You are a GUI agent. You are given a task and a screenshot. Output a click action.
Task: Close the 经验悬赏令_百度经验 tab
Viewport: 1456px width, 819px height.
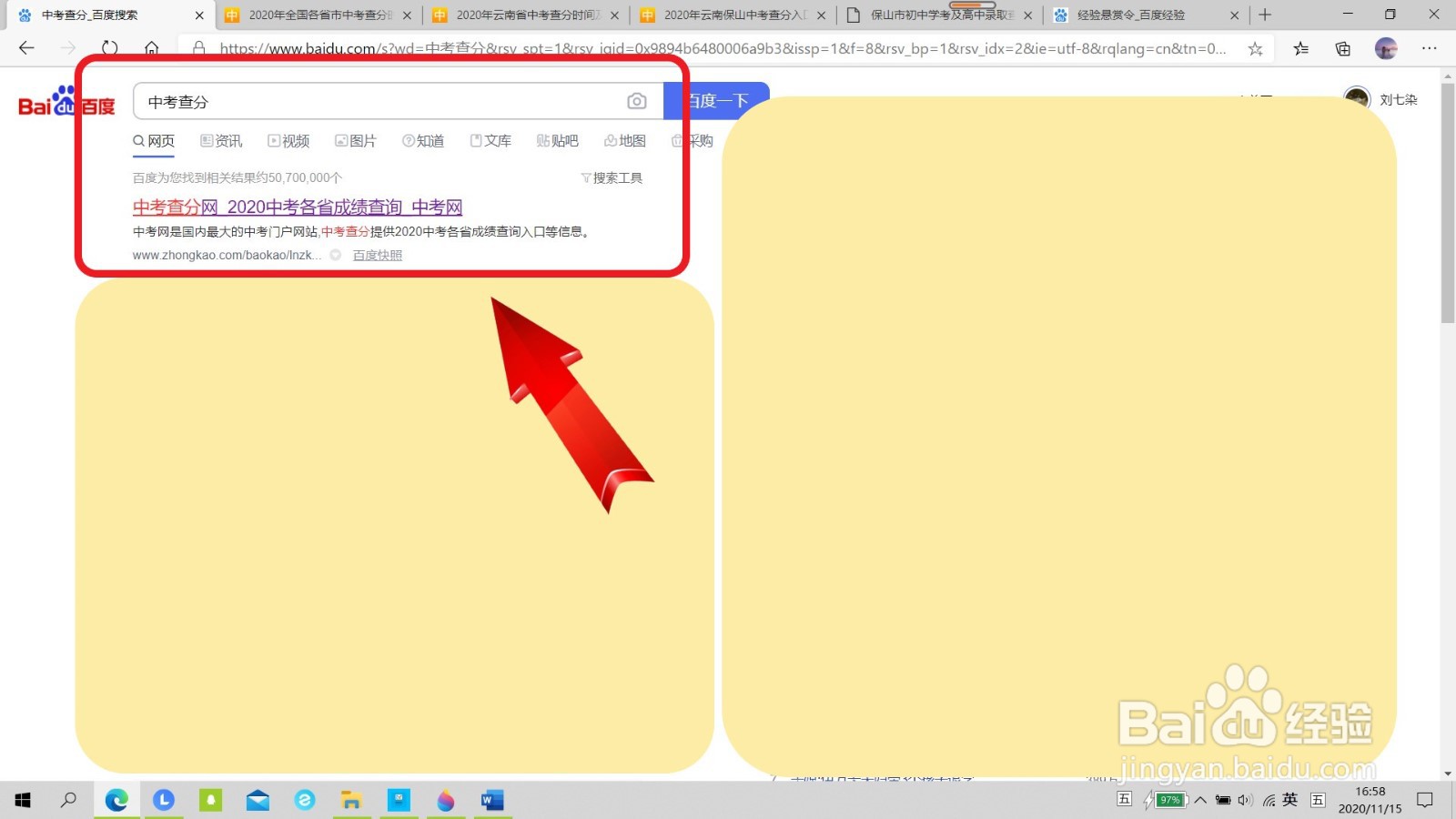coord(1235,15)
